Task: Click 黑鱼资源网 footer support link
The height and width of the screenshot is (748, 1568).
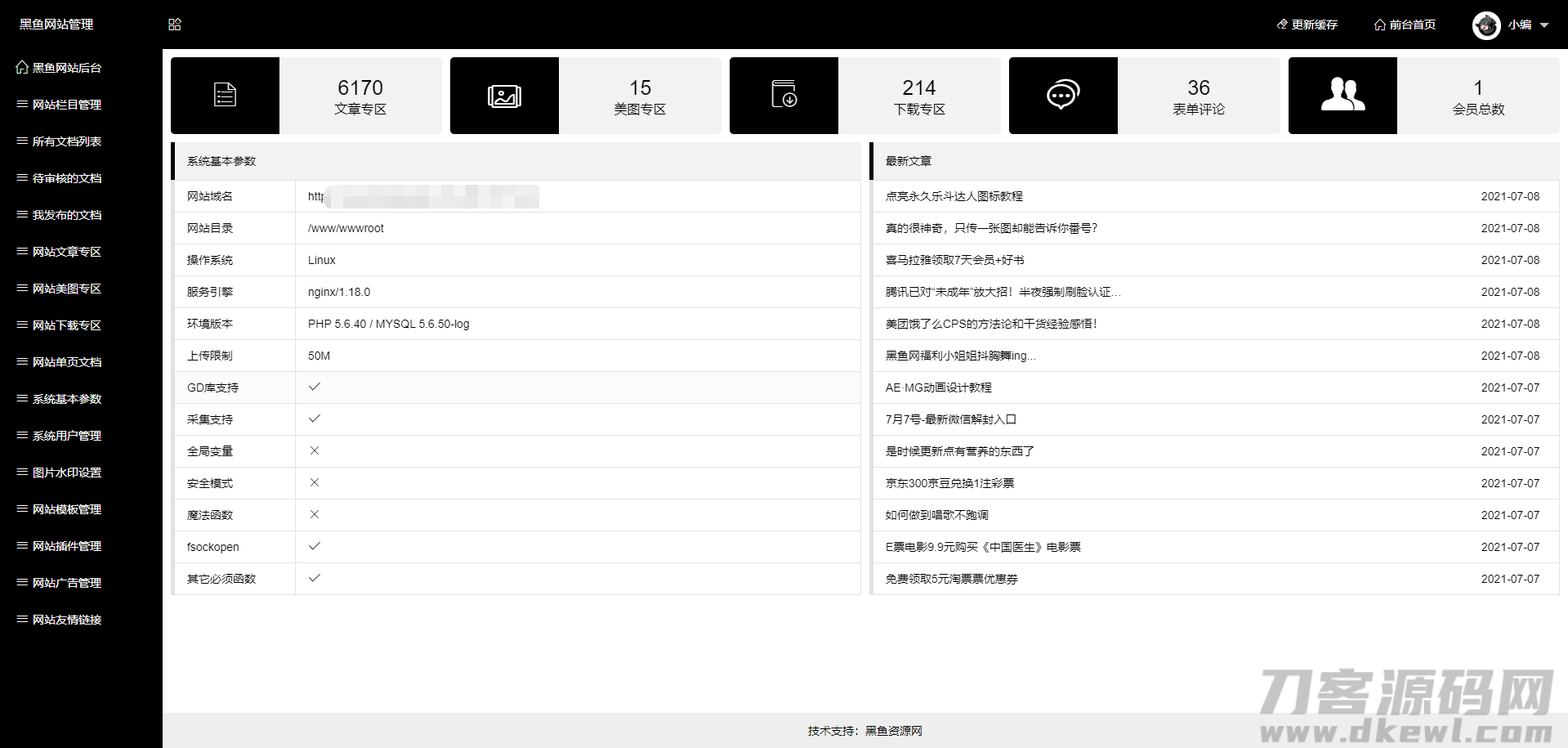Action: (x=893, y=731)
